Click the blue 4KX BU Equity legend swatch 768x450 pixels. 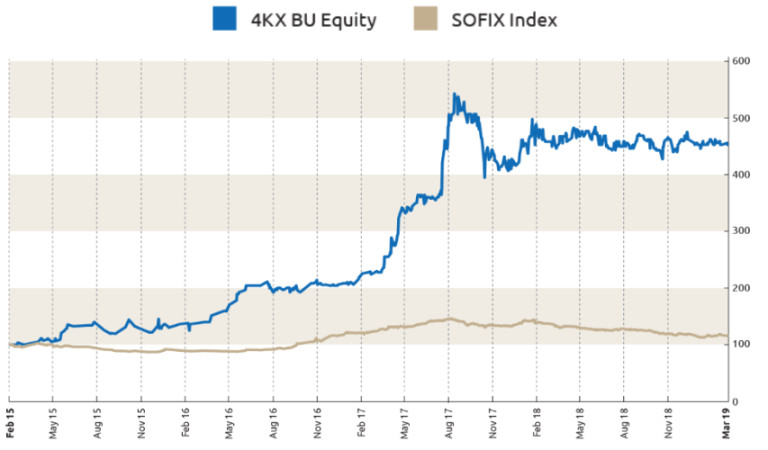[226, 19]
